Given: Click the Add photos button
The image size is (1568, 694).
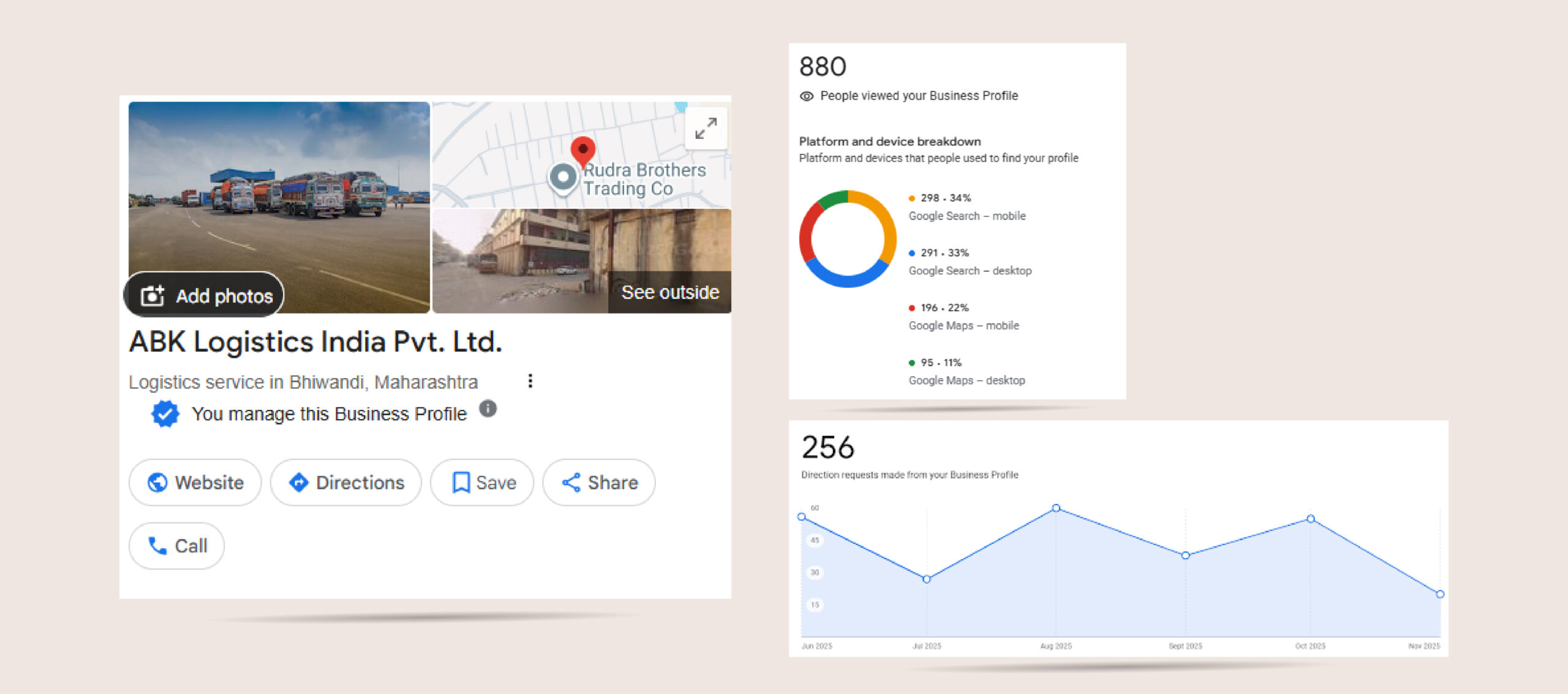Looking at the screenshot, I should click(205, 295).
